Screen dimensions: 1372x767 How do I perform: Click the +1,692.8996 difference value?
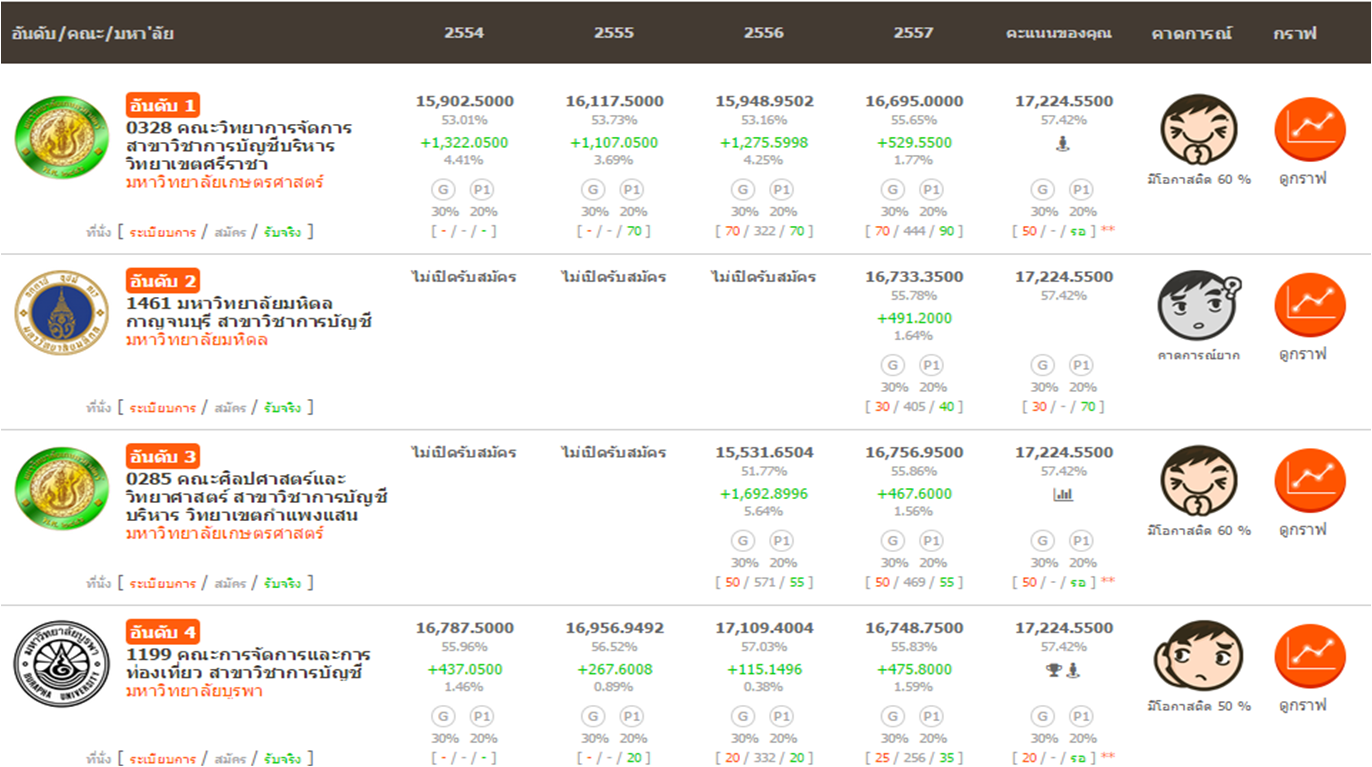pos(764,494)
